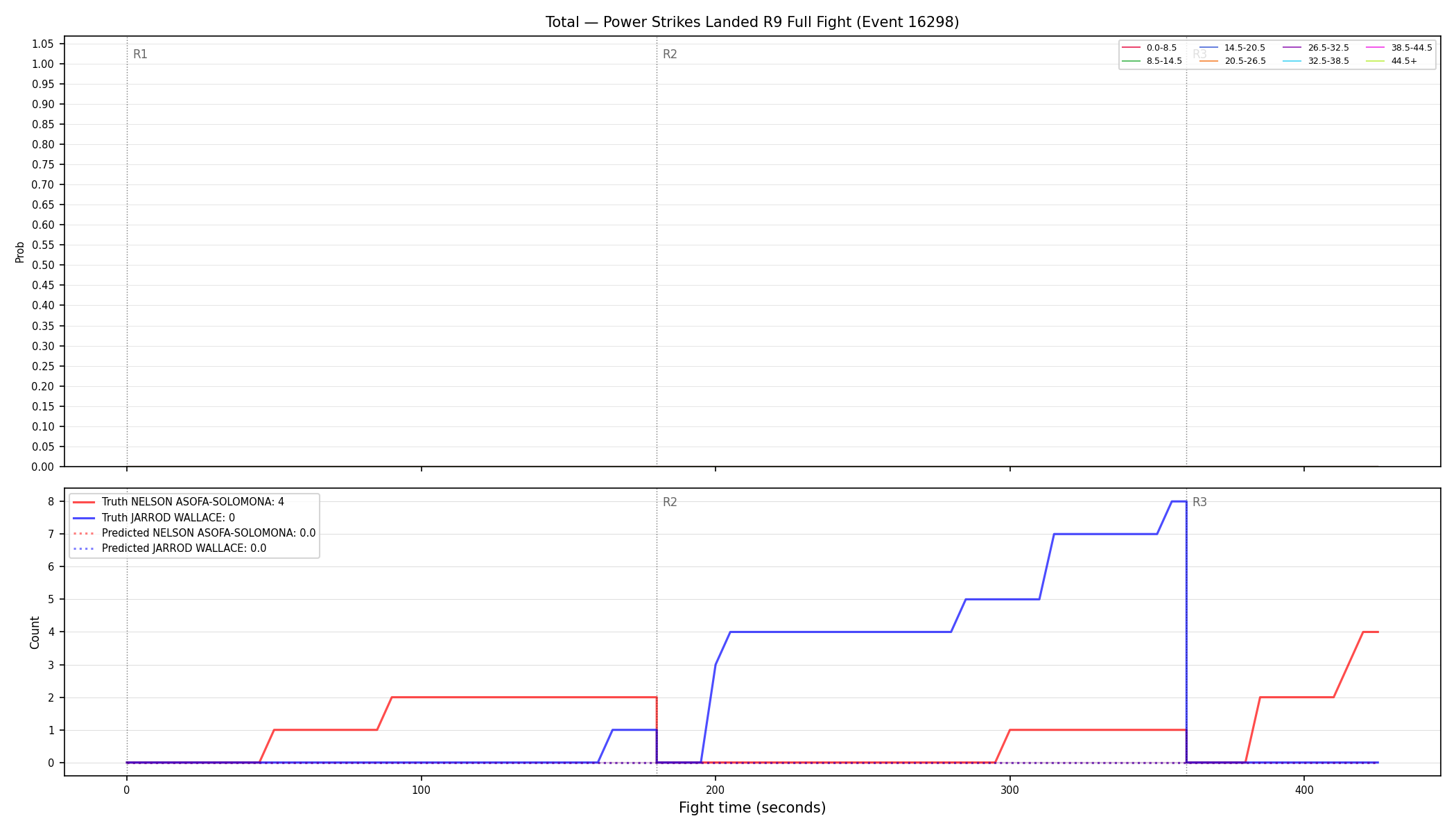Click the 2 tick on Count axis

coord(51,697)
